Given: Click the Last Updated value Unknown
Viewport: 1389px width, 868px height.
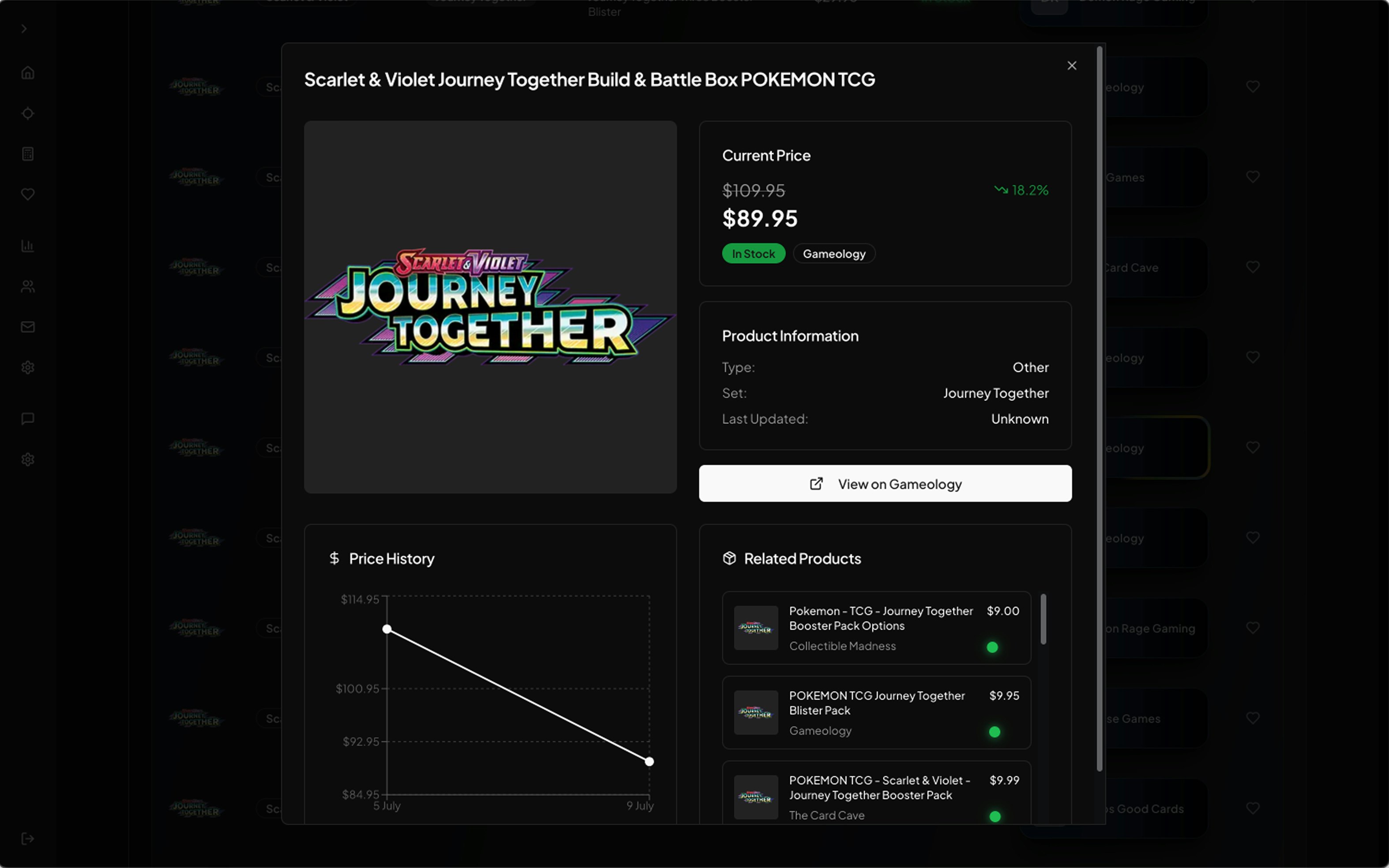Looking at the screenshot, I should tap(1020, 419).
